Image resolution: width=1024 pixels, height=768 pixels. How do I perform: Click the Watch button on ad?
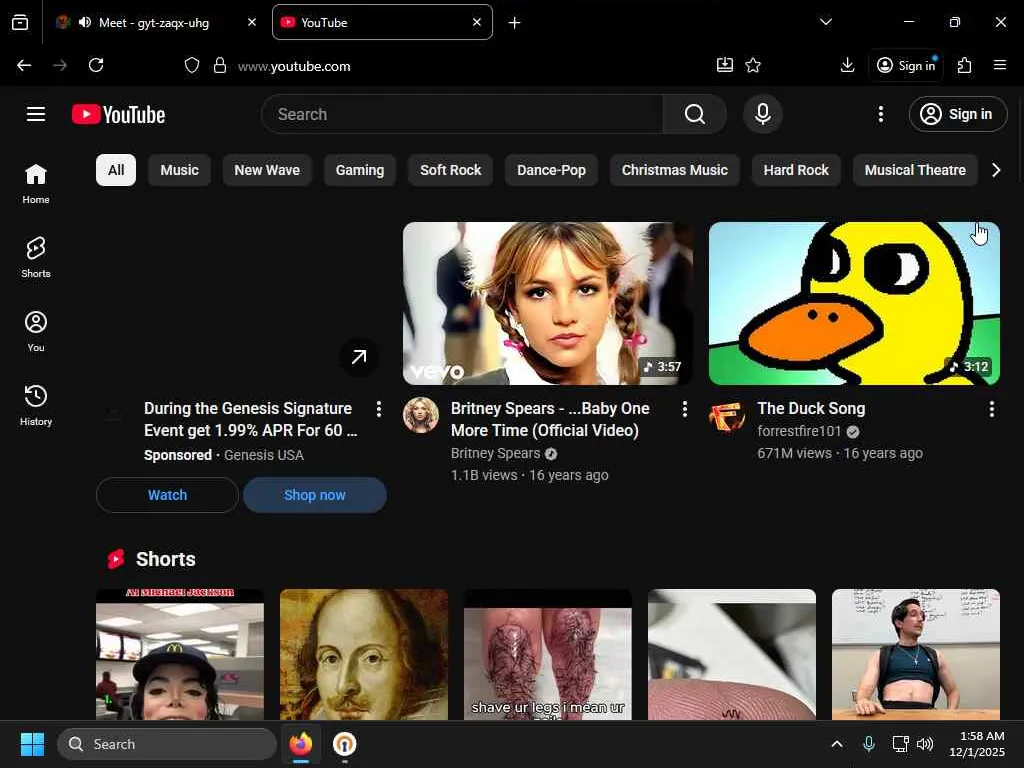[167, 495]
